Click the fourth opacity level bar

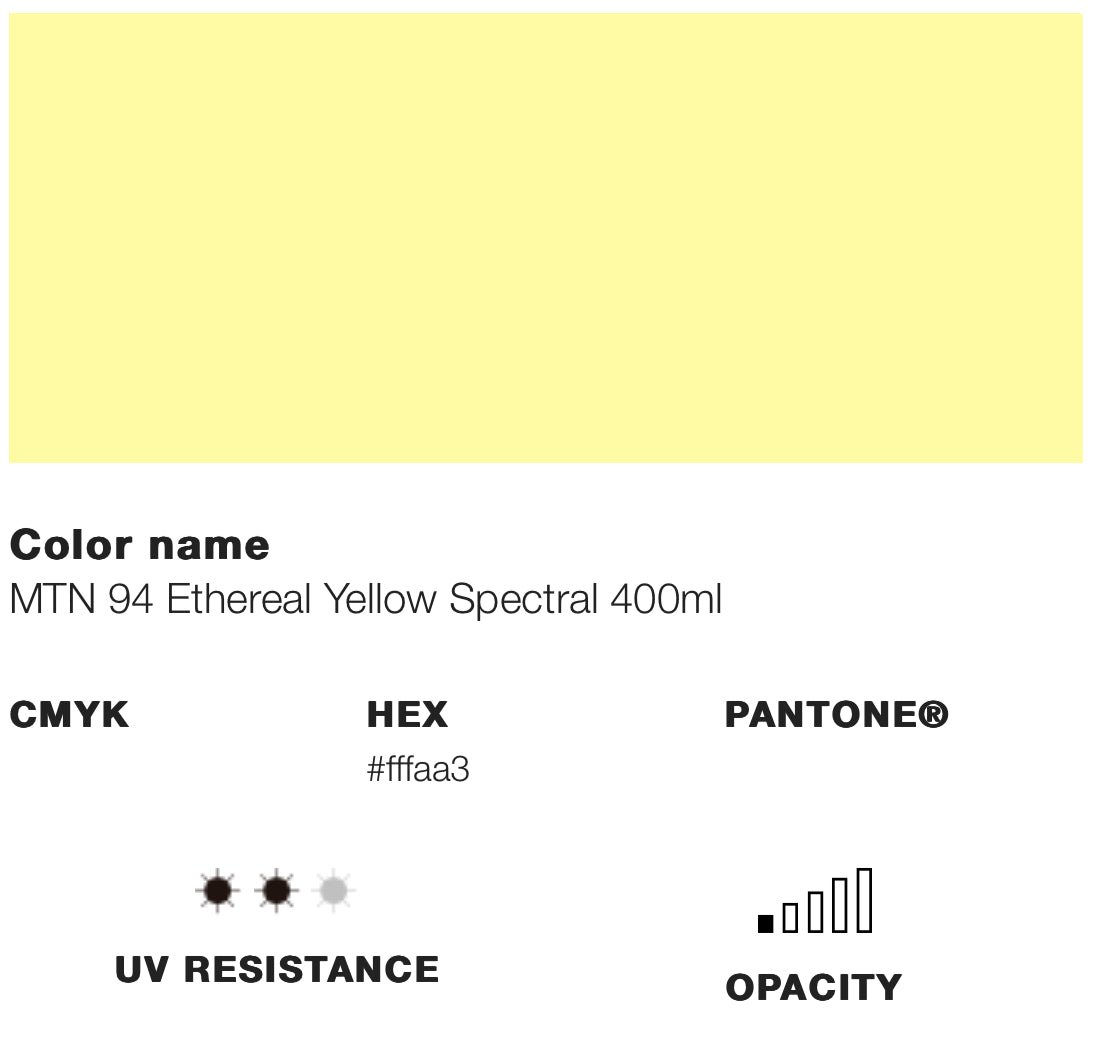840,905
